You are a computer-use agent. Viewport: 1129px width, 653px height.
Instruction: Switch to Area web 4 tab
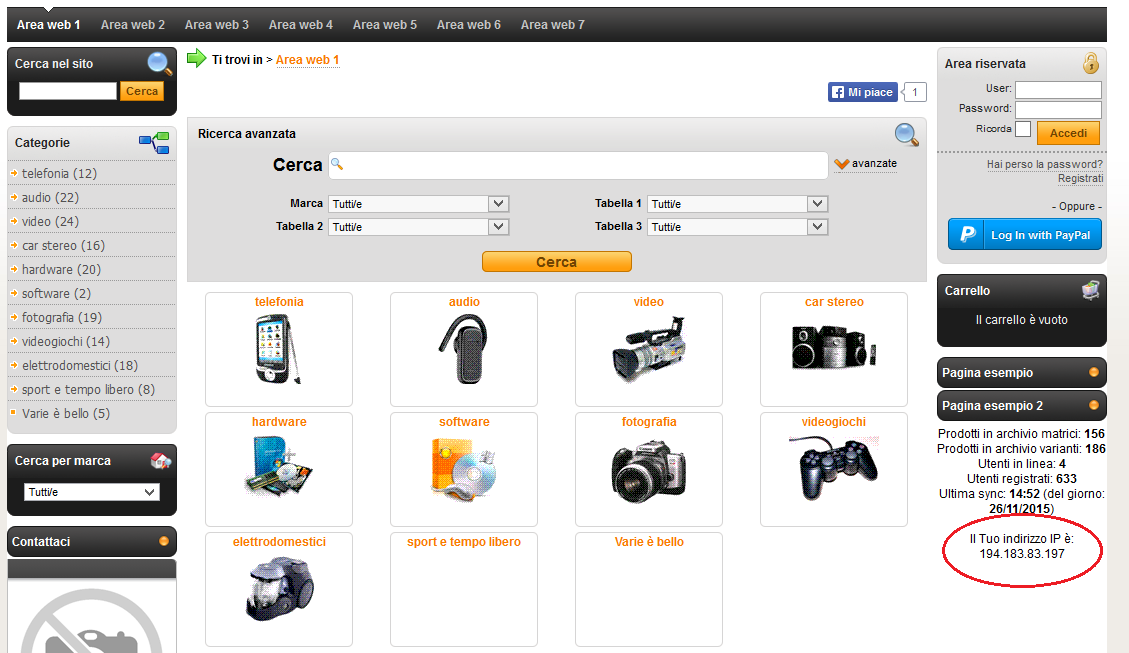301,24
